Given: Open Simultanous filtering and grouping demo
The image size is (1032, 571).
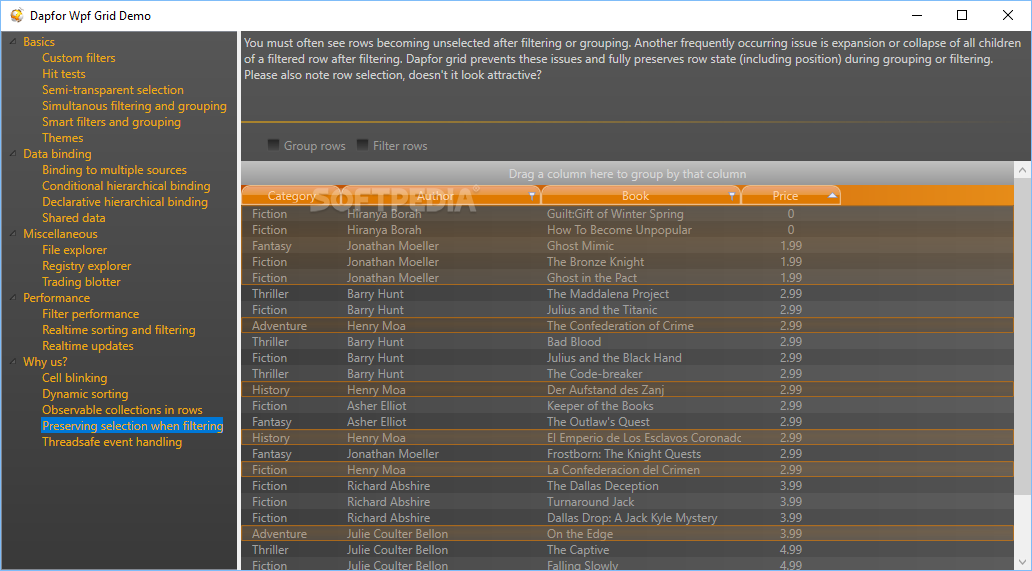Looking at the screenshot, I should point(134,106).
